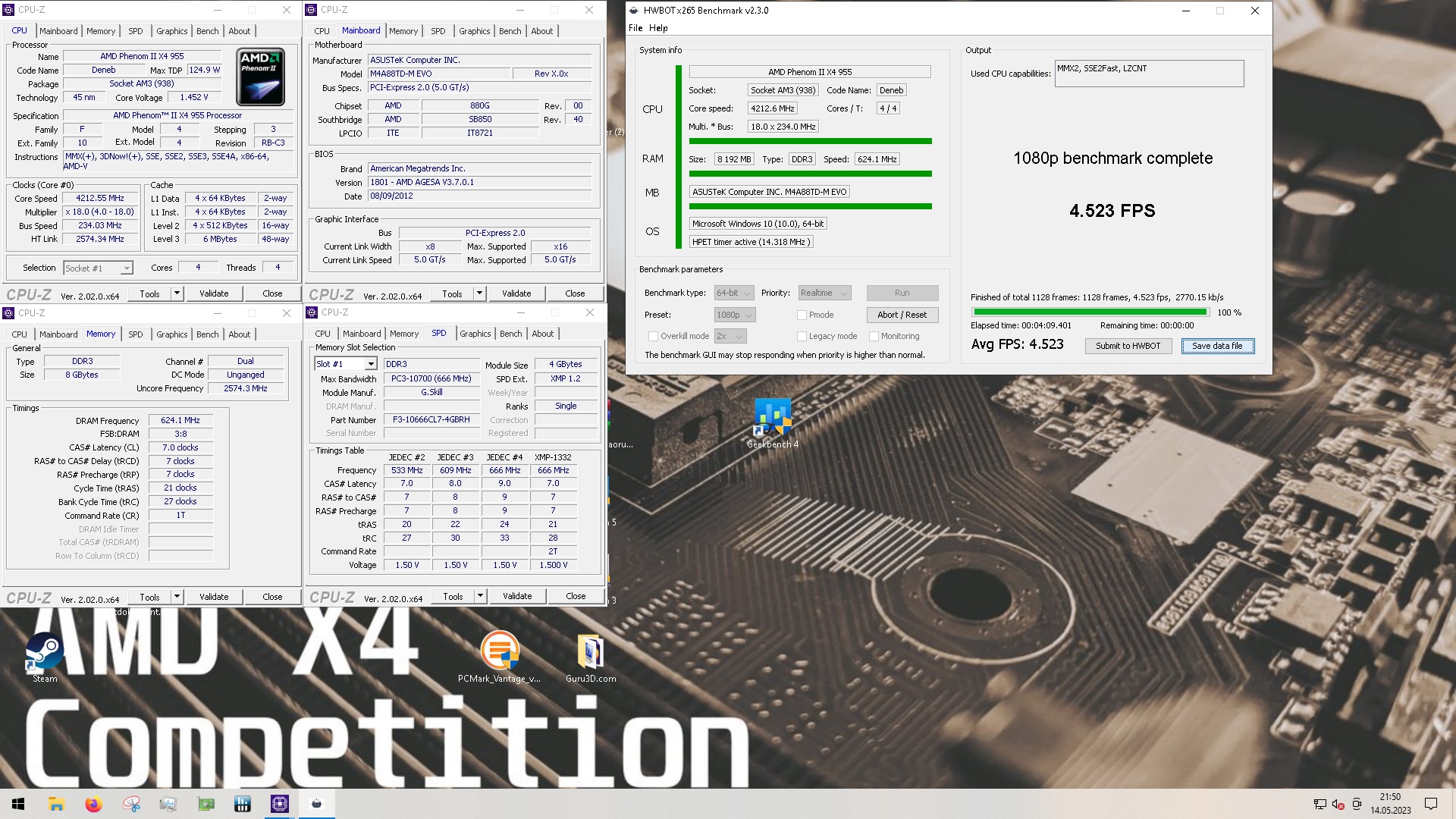
Task: Open the Guru3D.com desktop icon
Action: coord(591,657)
